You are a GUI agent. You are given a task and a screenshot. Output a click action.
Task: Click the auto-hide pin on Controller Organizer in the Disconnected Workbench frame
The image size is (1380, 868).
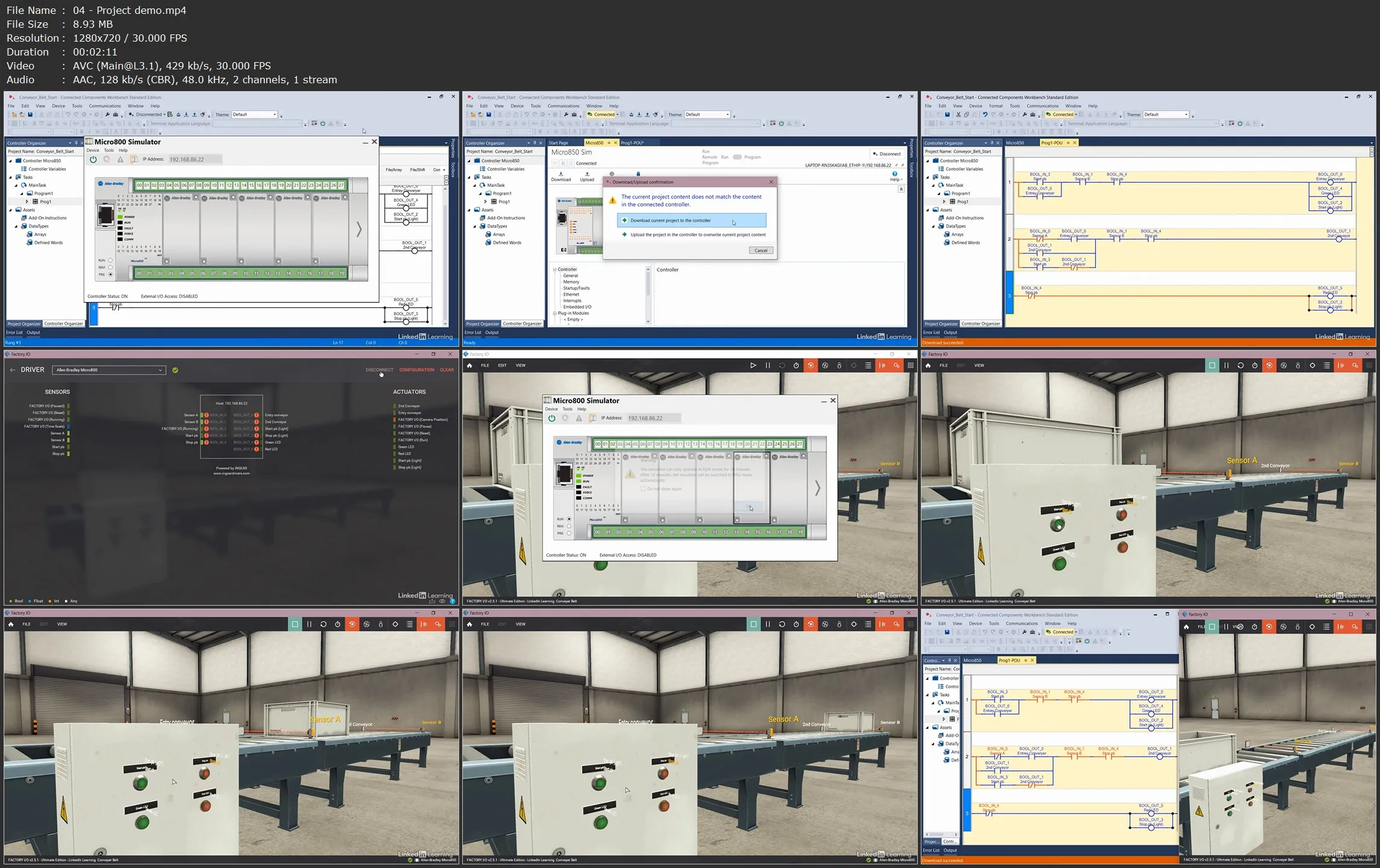coord(76,143)
